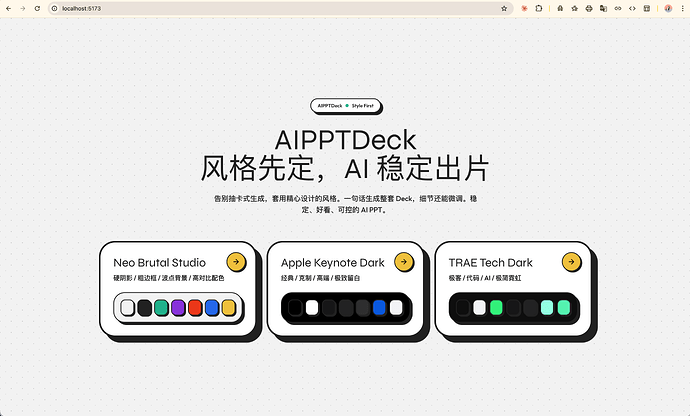Screen dimensions: 690x416
Task: Click the code brackets extension icon
Action: 632,8
